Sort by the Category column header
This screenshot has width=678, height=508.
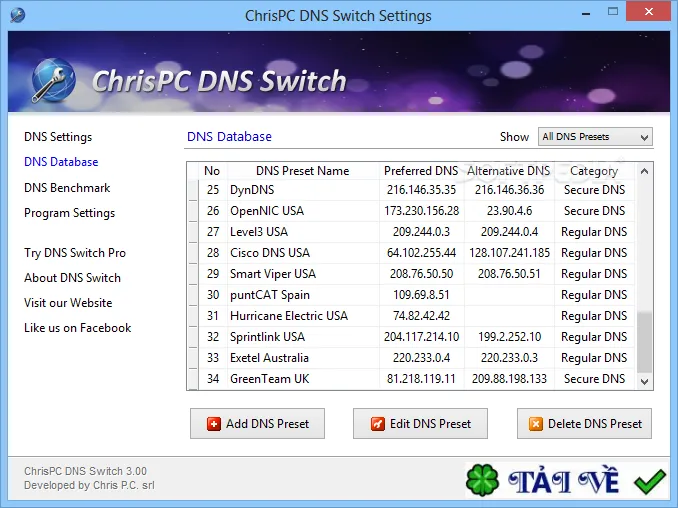pos(594,171)
